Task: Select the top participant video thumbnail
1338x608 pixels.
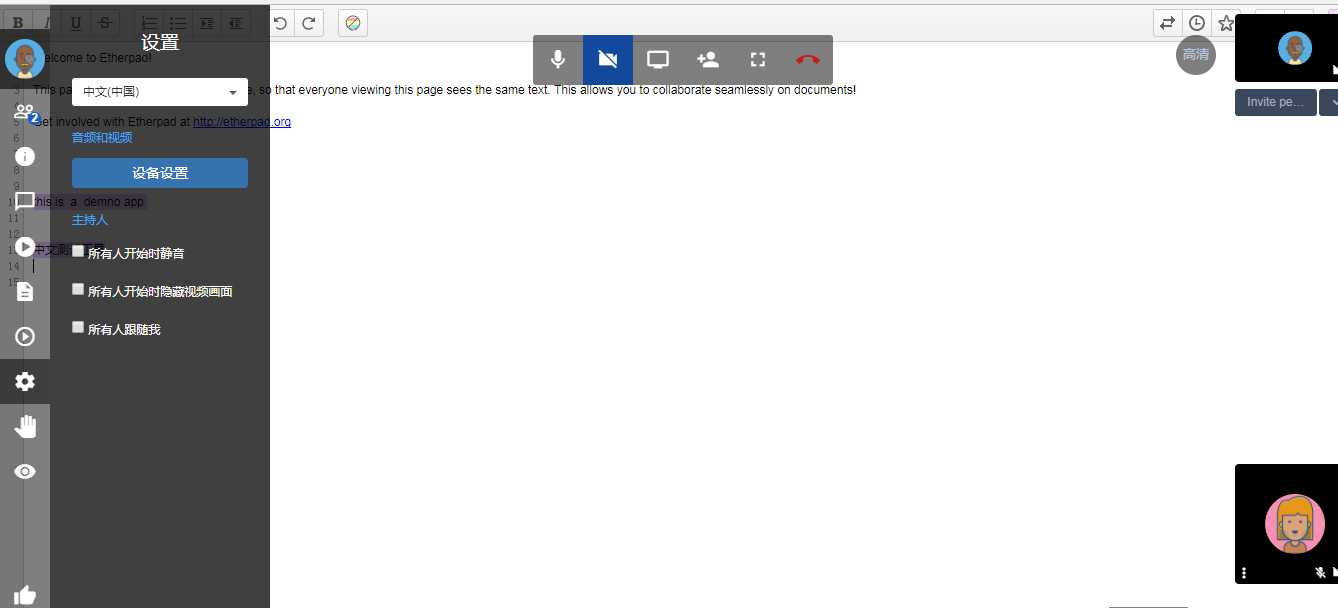Action: coord(1286,48)
